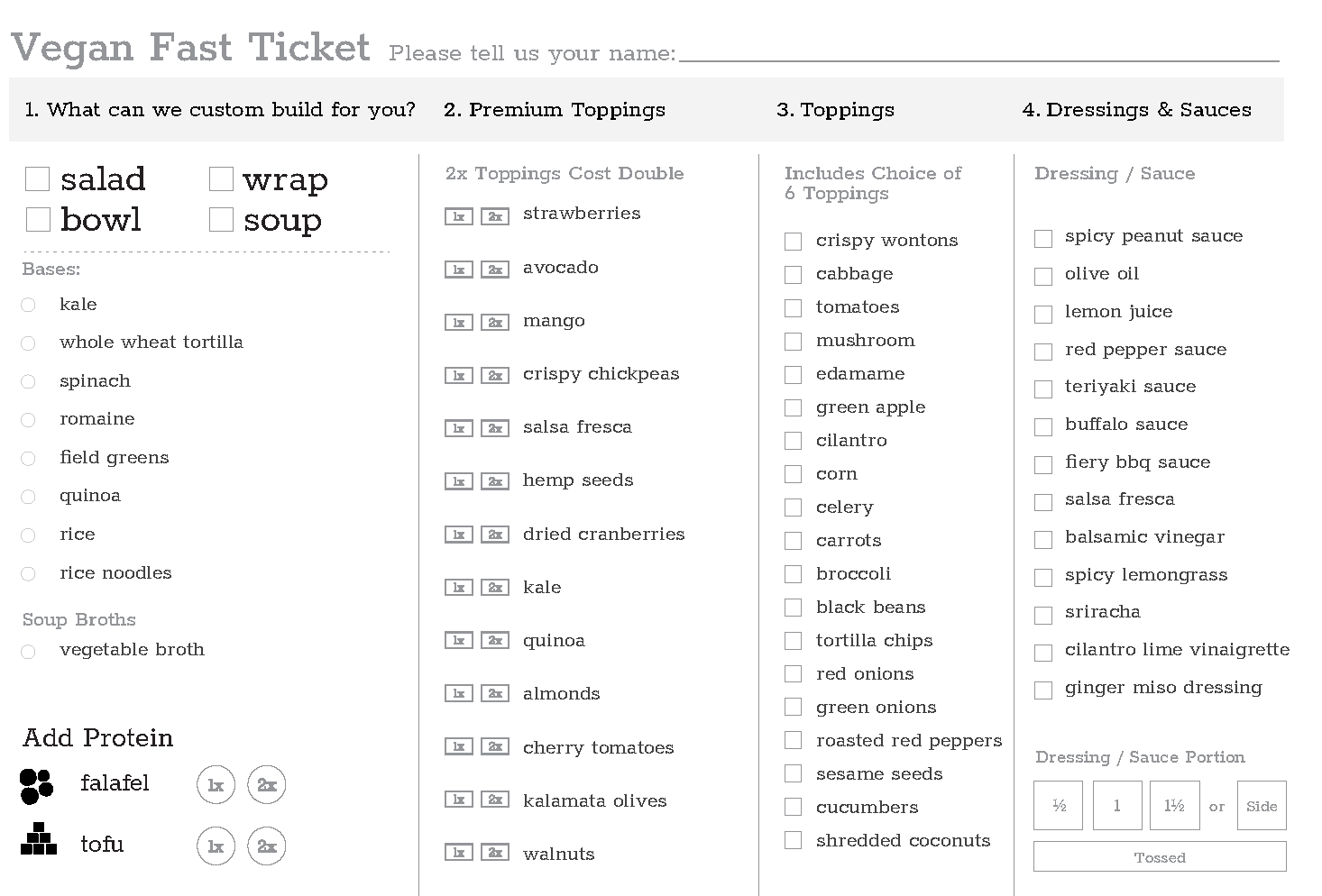
Task: Click the name entry line
Action: pos(978,54)
